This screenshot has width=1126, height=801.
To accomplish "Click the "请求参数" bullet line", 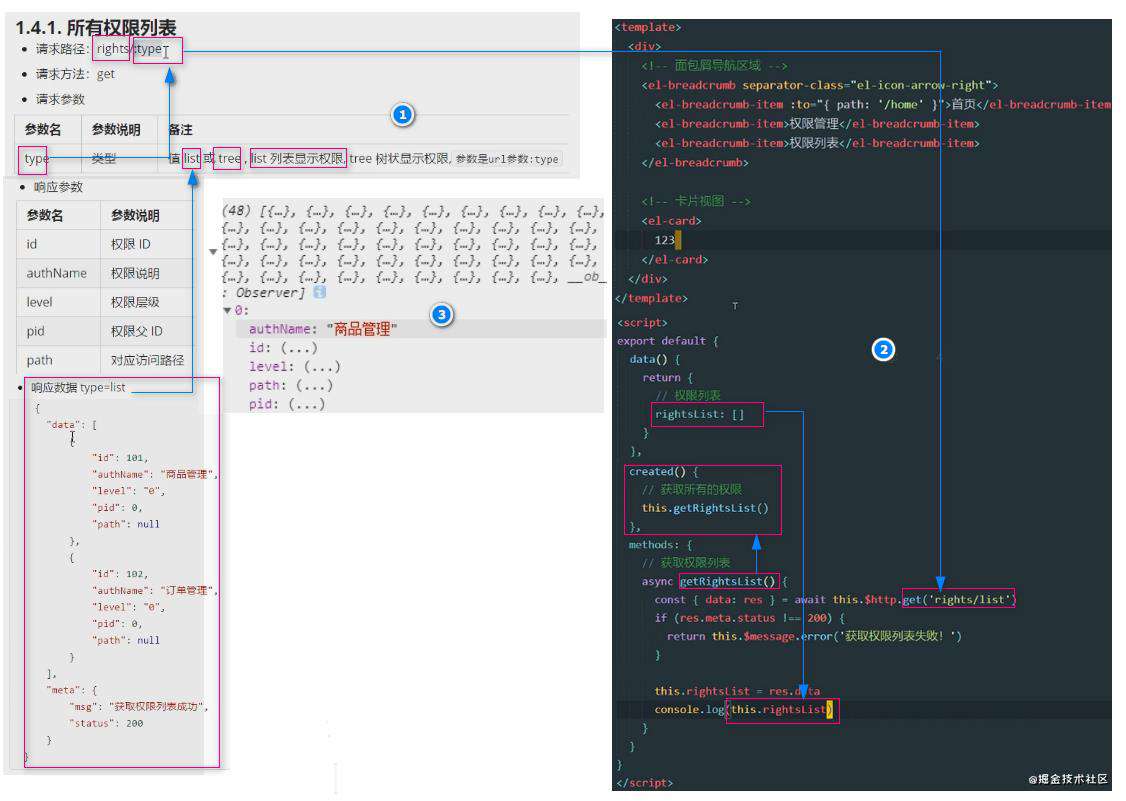I will [x=60, y=99].
